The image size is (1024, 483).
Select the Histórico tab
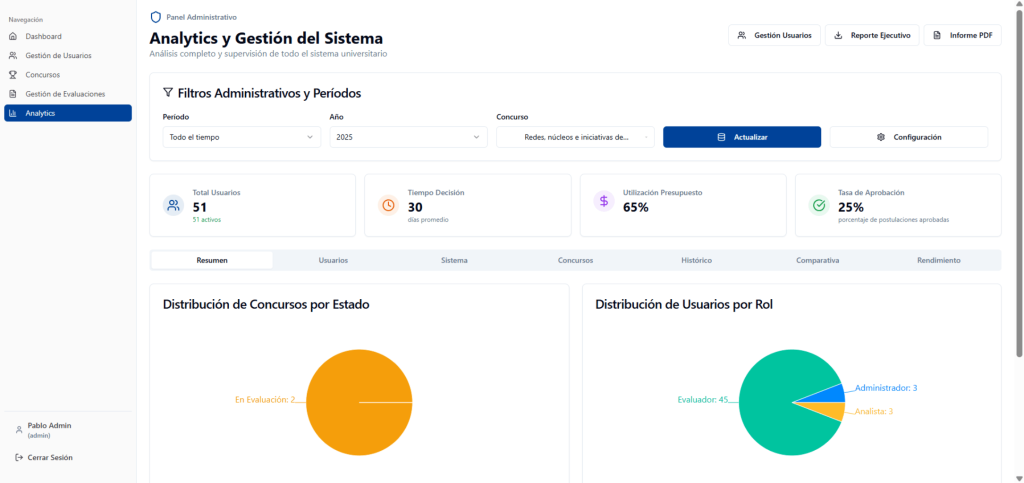click(x=696, y=260)
